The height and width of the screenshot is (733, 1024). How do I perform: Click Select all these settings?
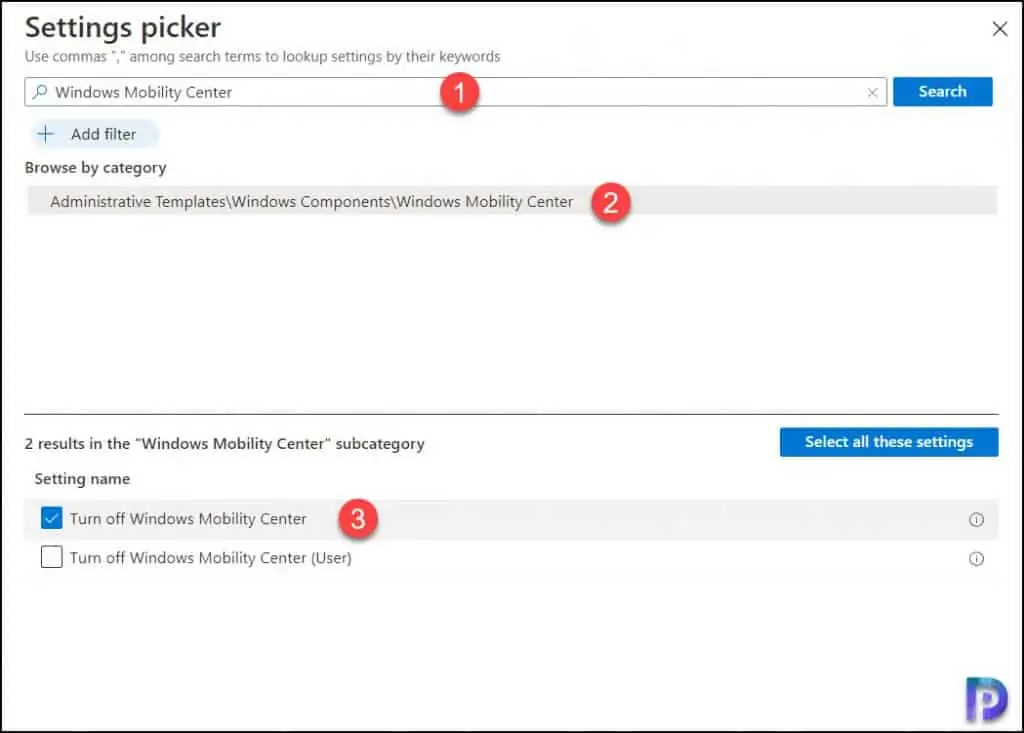[888, 442]
